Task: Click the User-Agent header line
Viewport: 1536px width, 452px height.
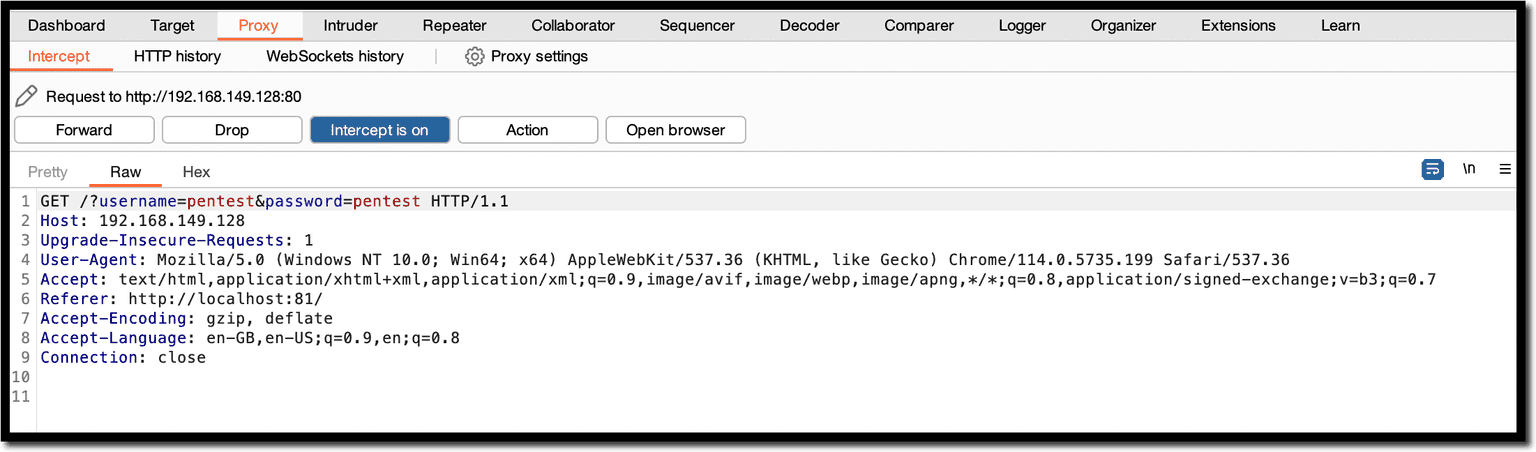Action: [x=600, y=260]
